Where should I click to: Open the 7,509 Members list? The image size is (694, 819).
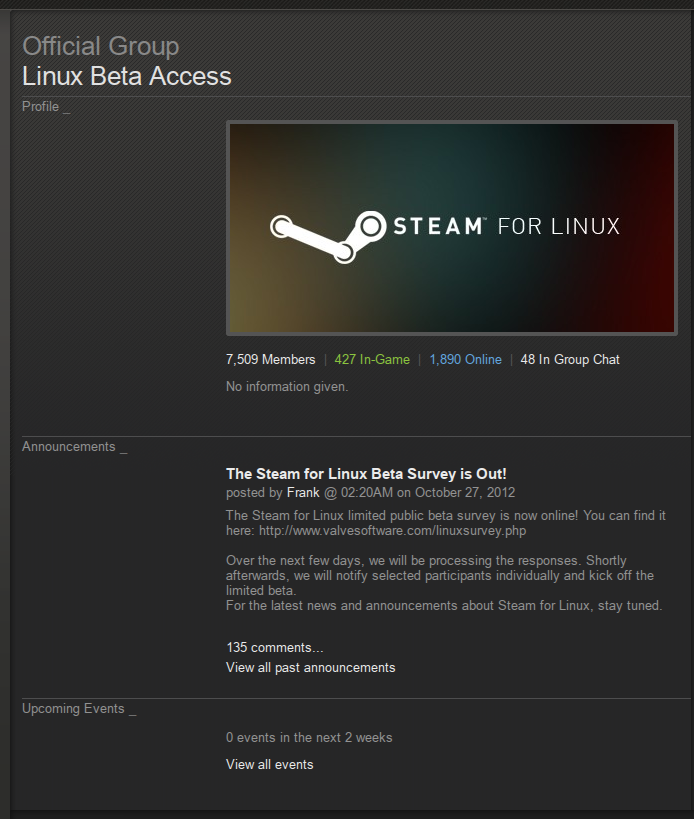[x=270, y=359]
